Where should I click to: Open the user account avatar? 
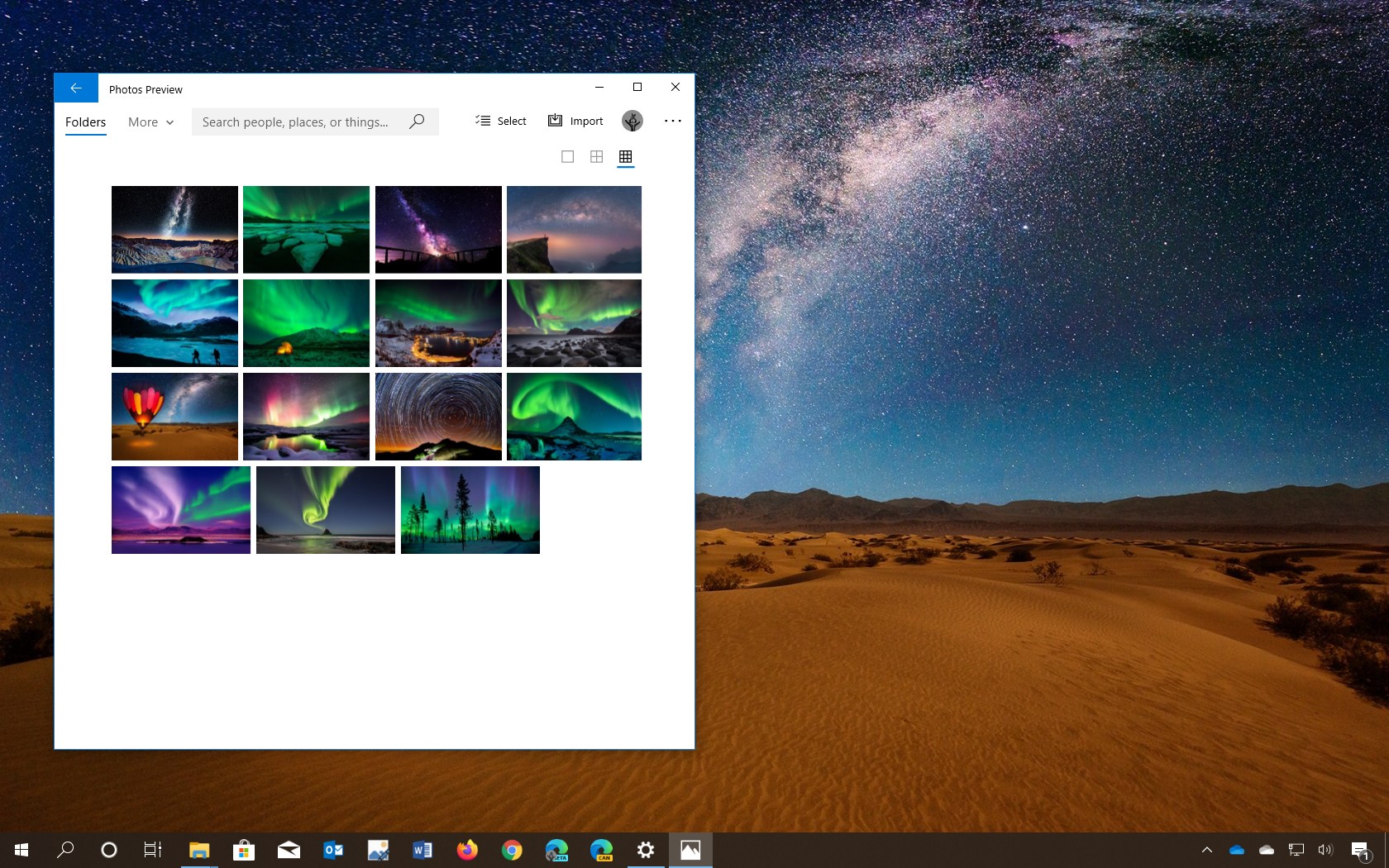(x=632, y=121)
